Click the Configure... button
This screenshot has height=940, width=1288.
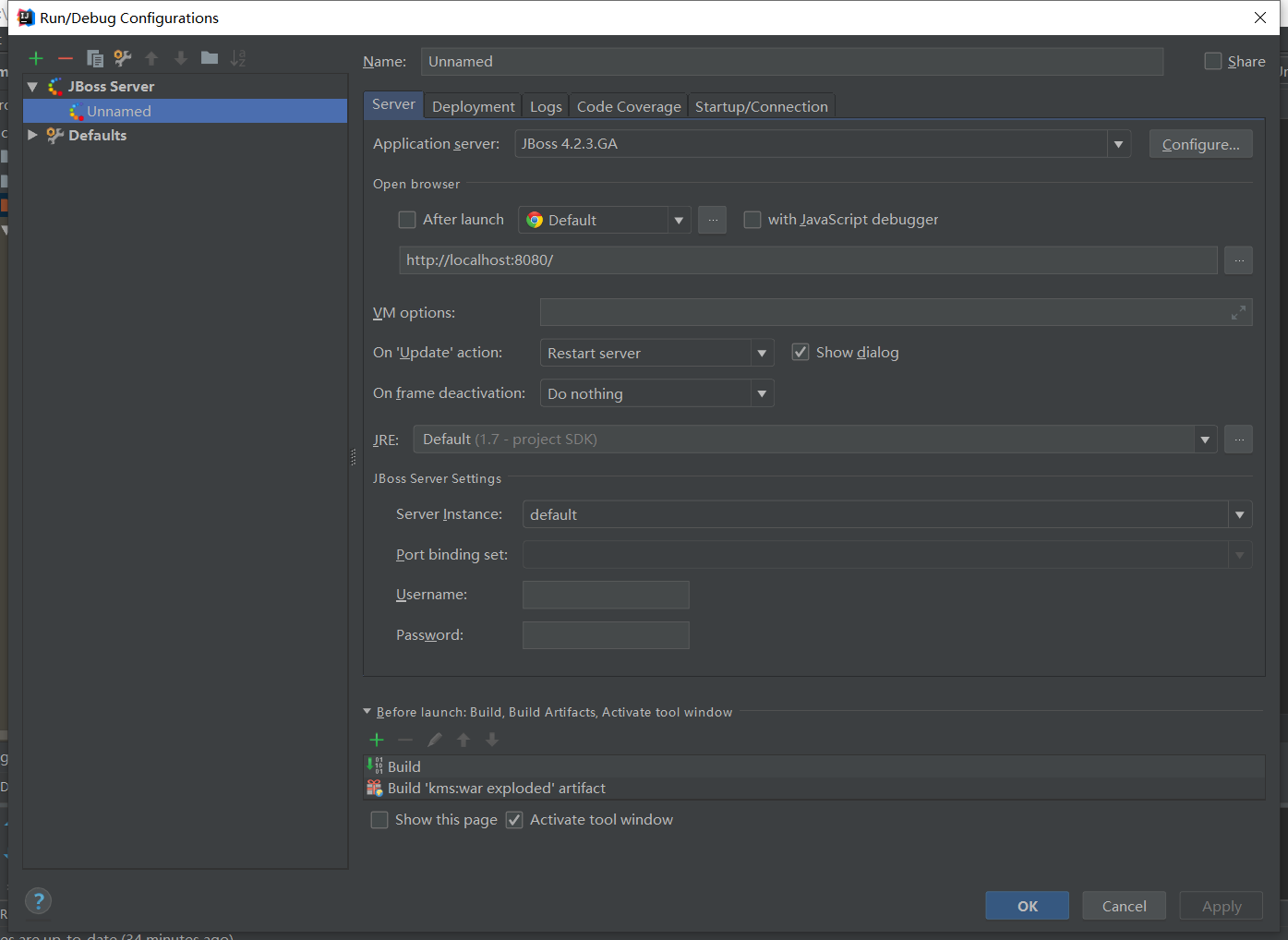click(x=1201, y=144)
